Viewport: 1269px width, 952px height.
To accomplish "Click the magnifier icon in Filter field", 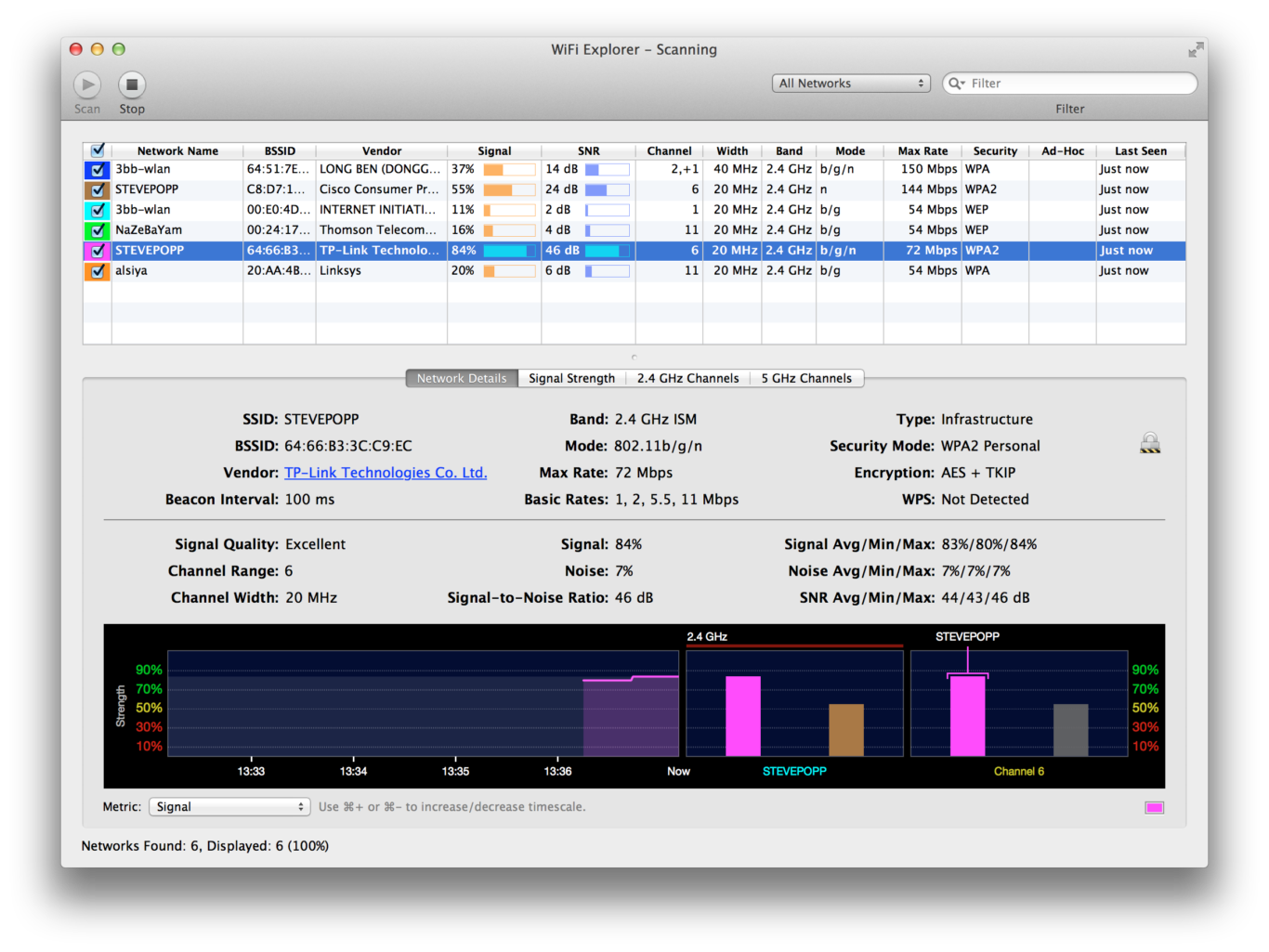I will (956, 84).
